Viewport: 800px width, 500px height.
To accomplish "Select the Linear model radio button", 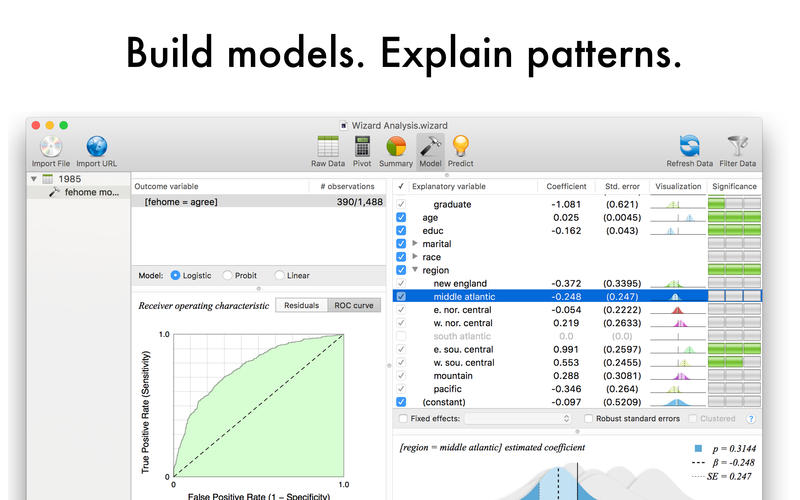I will click(x=279, y=276).
